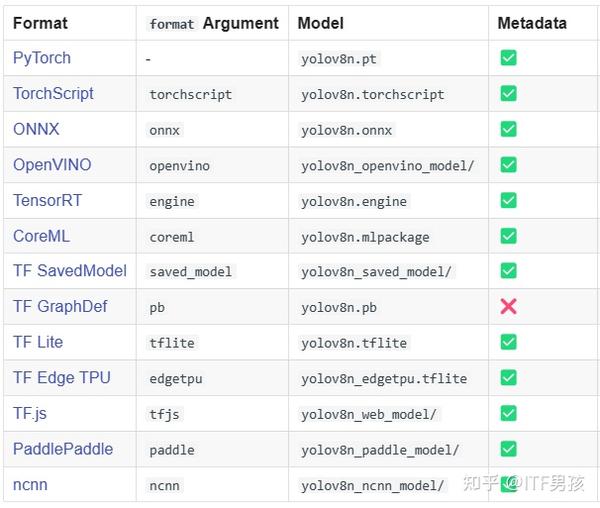600x508 pixels.
Task: Click the green checkmark in the TF.js row
Action: (508, 414)
